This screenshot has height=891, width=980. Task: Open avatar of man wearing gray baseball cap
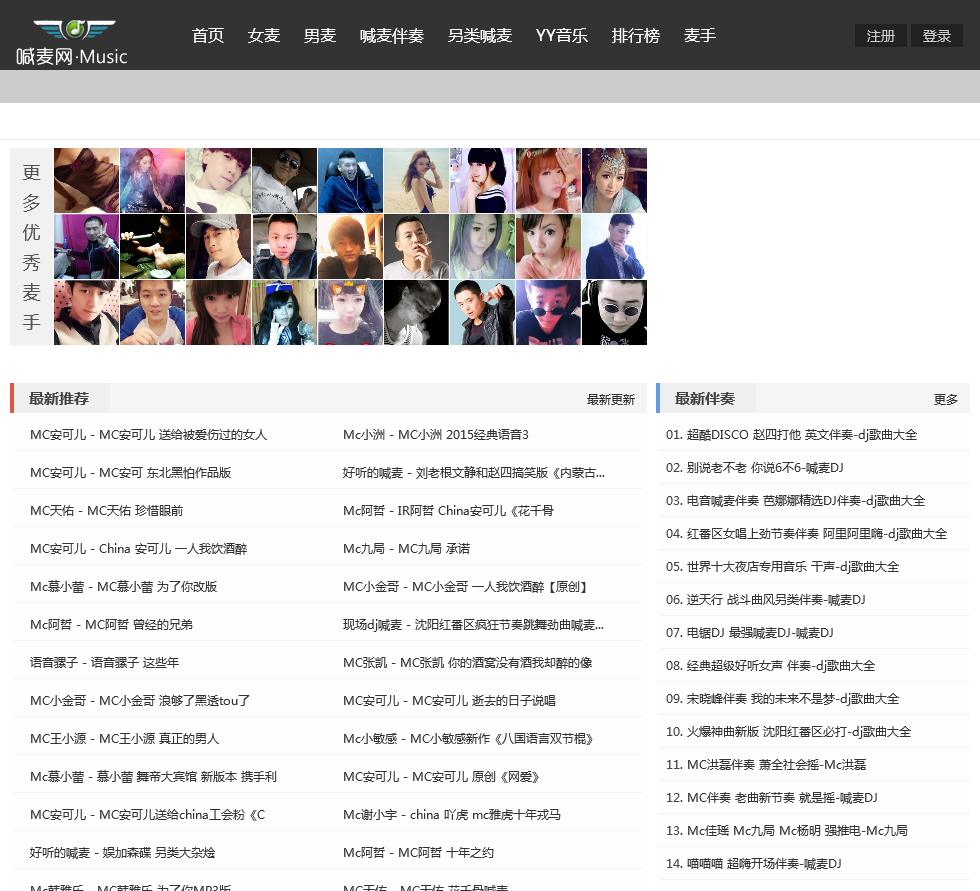click(218, 246)
